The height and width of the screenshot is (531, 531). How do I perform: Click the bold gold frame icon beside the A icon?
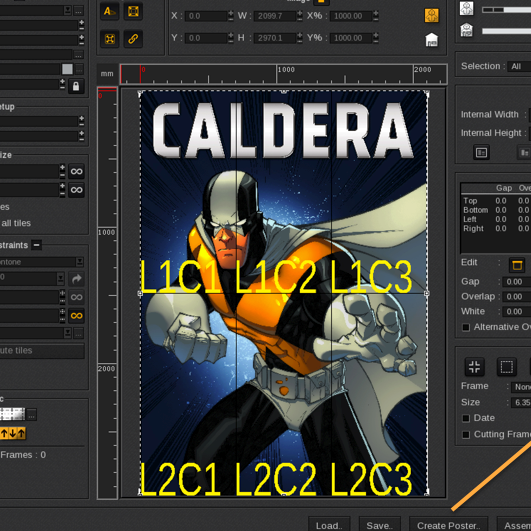[133, 12]
